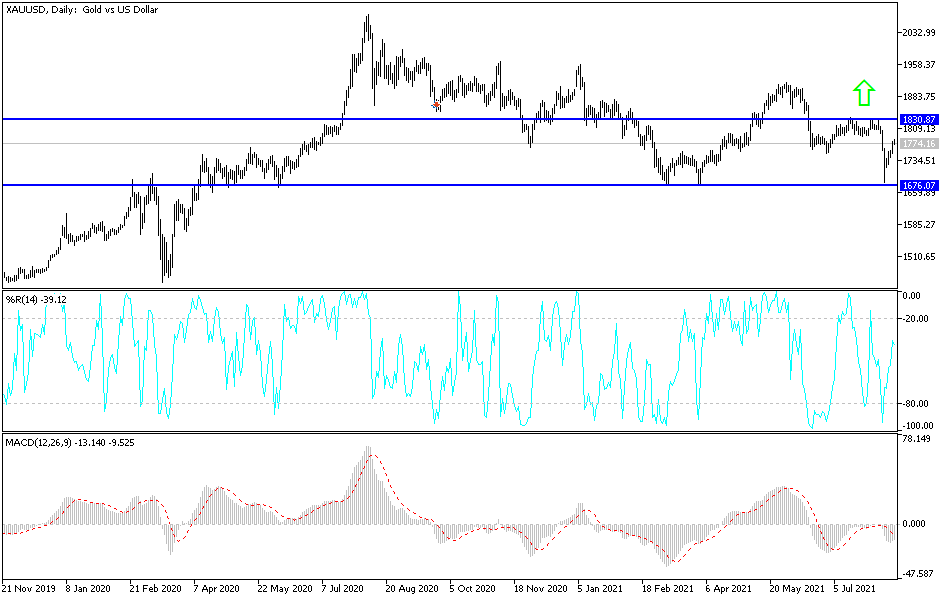Click the 8 Jan 2020 date label
Viewport: 950px width, 600px height.
[x=88, y=588]
